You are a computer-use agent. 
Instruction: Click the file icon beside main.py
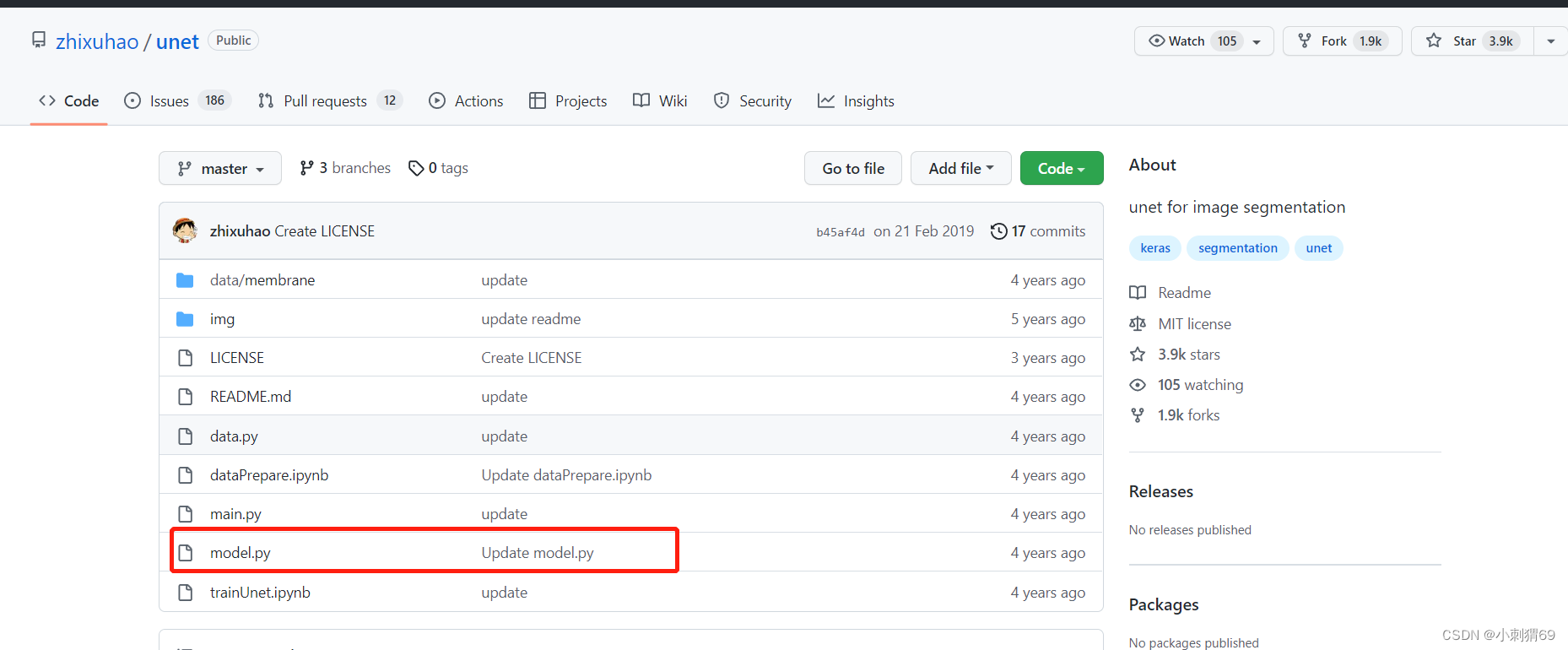(x=186, y=514)
